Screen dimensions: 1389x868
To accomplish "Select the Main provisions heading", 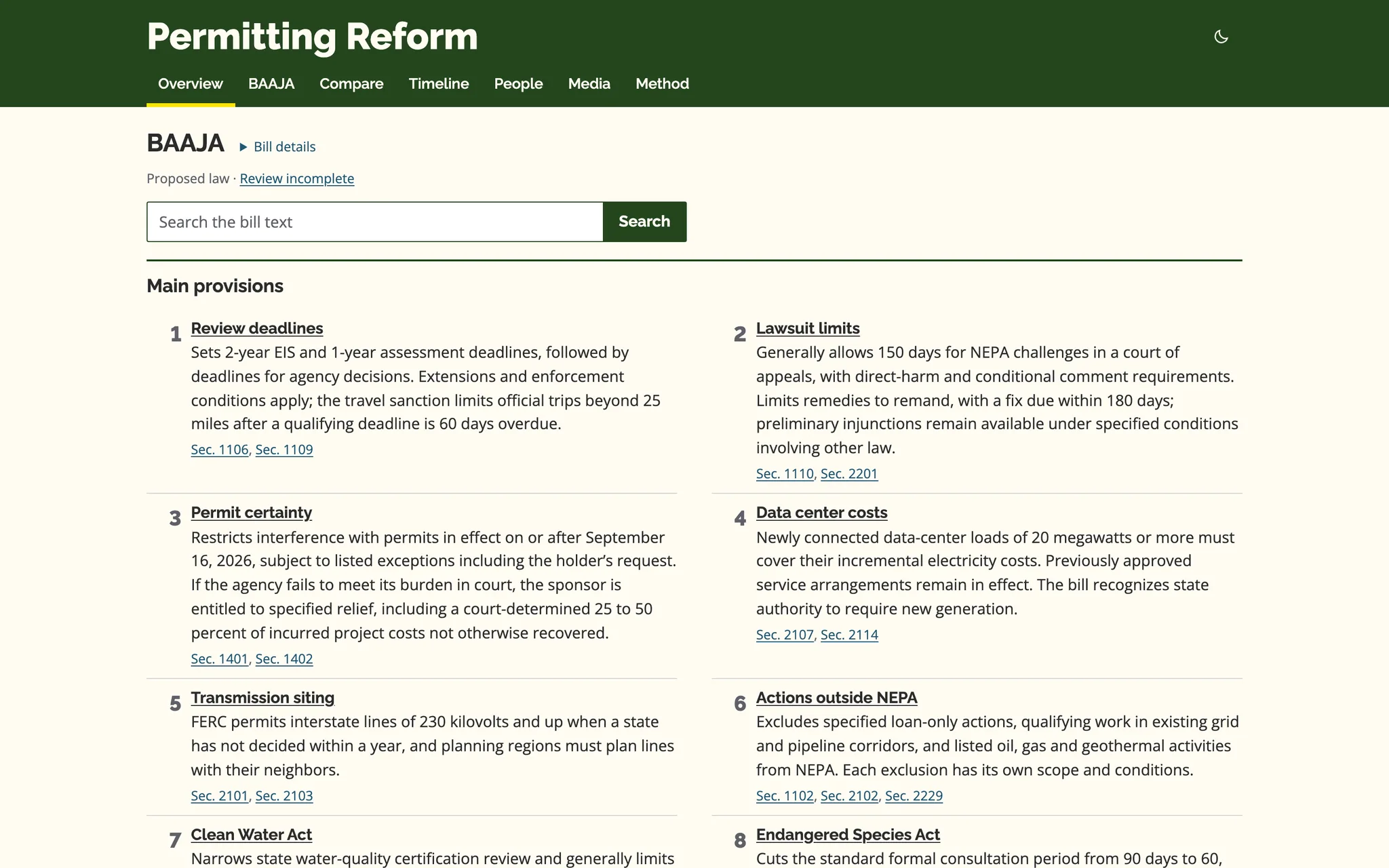I will point(215,286).
